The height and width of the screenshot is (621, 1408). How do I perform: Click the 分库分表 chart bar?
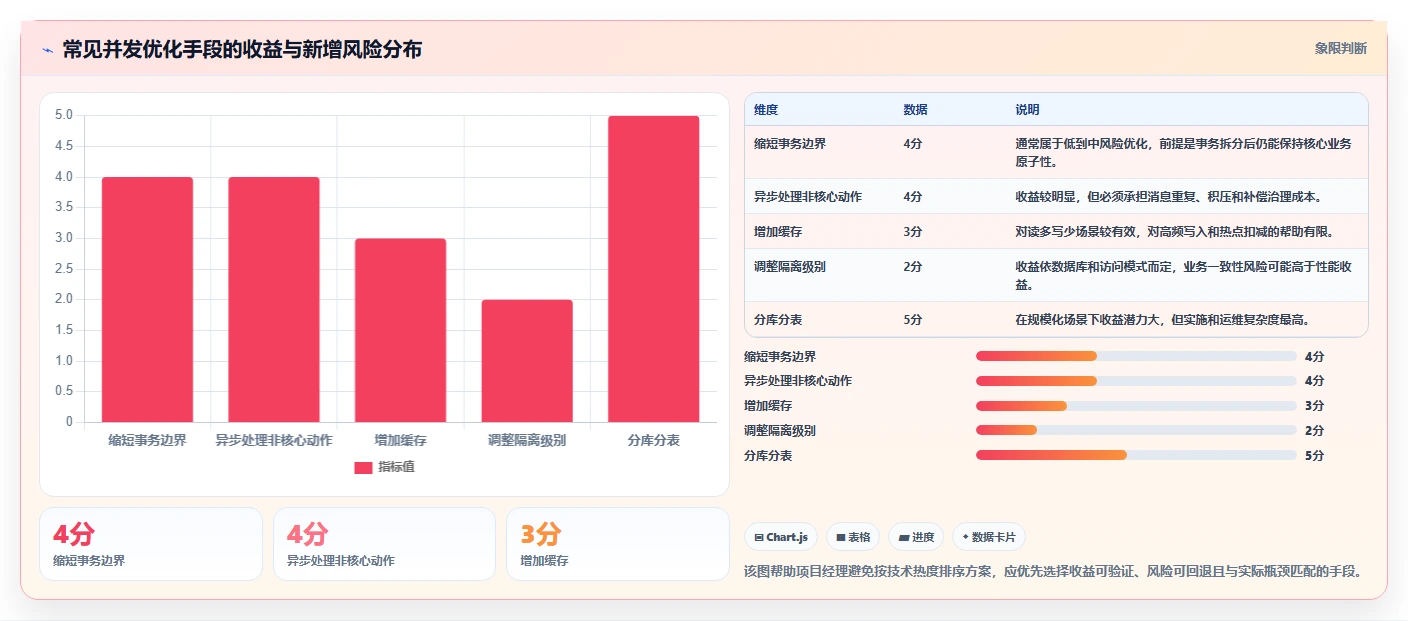tap(653, 269)
